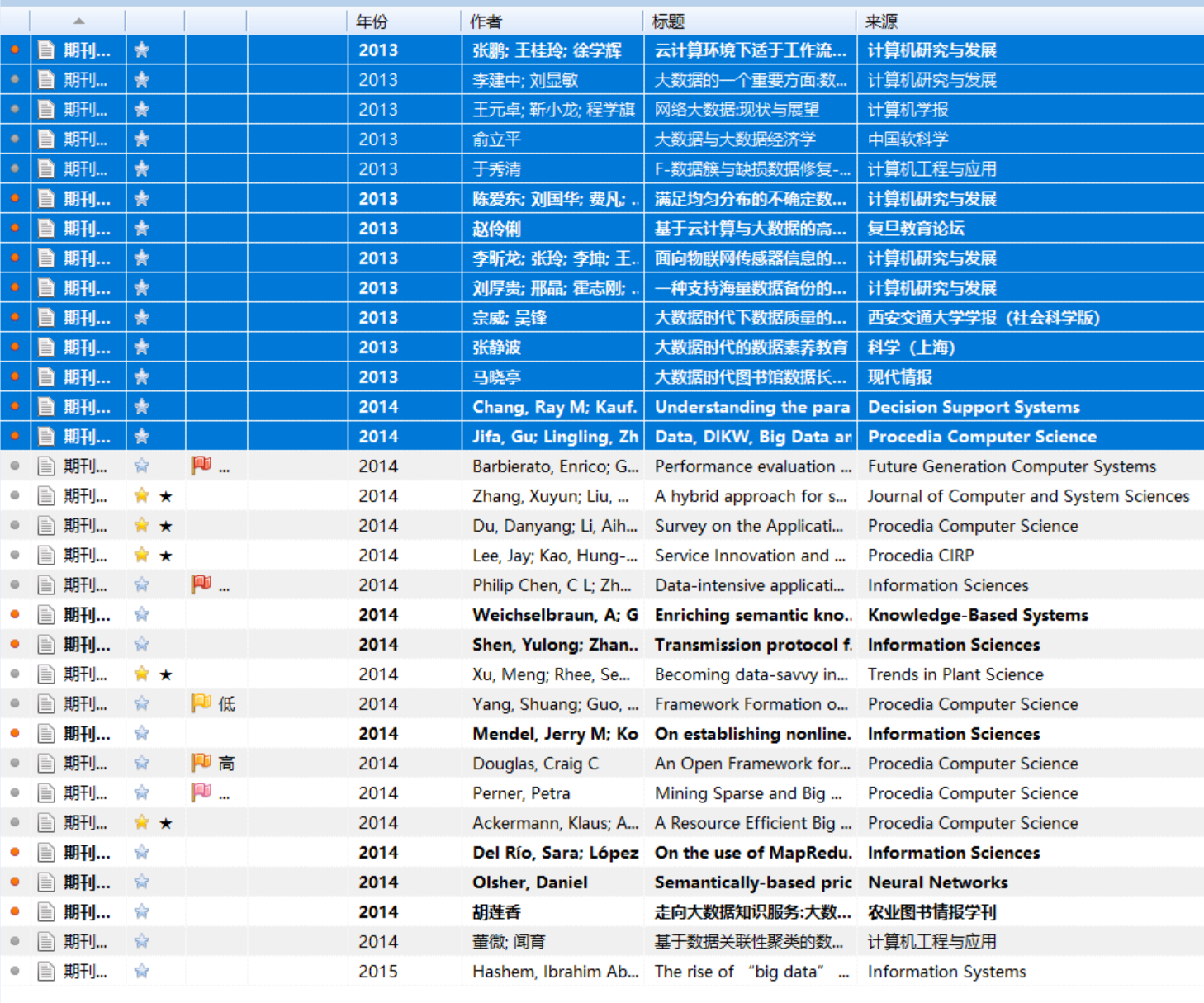
Task: Click the source cell '现代情报'
Action: click(899, 377)
